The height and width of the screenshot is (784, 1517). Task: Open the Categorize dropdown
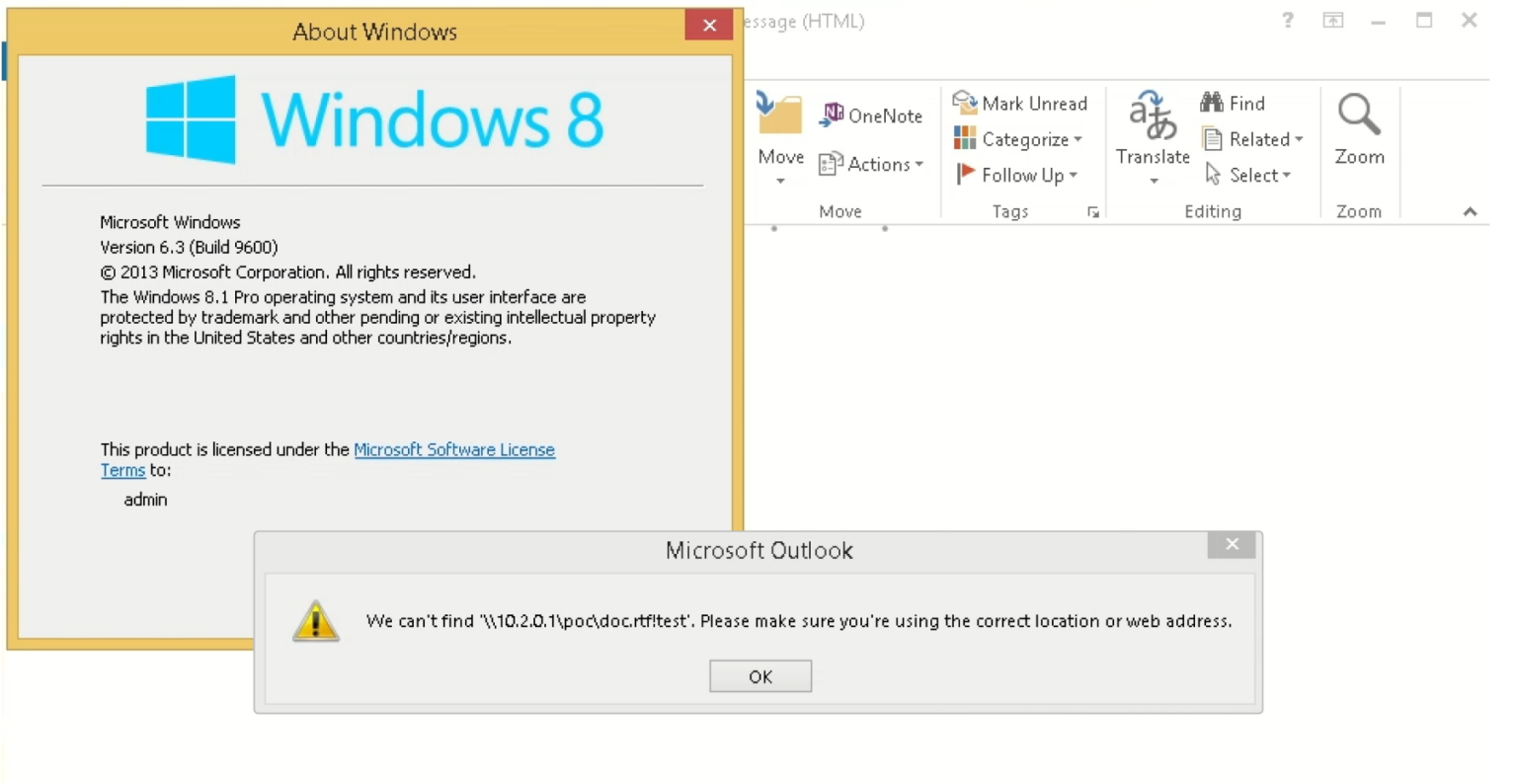[x=1018, y=139]
